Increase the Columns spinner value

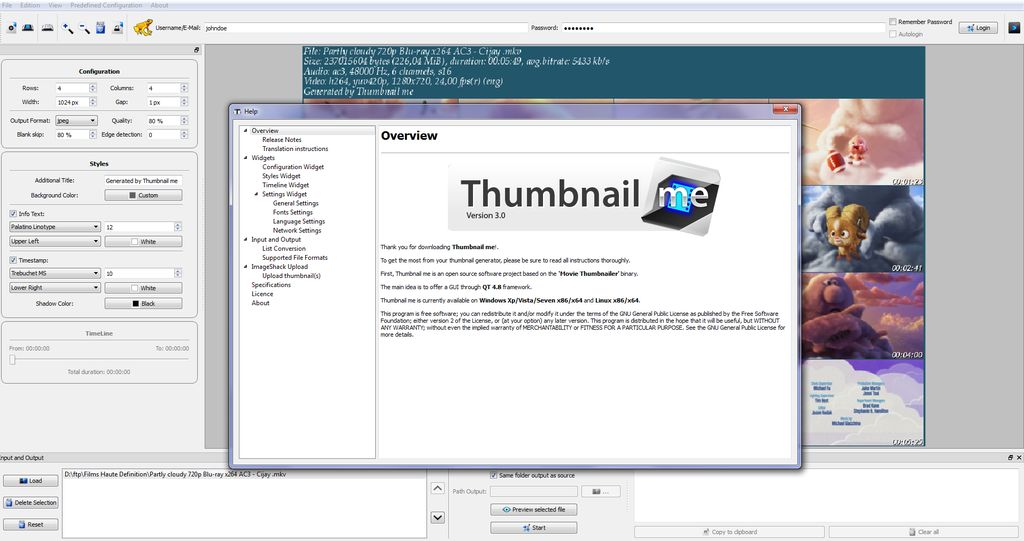184,86
